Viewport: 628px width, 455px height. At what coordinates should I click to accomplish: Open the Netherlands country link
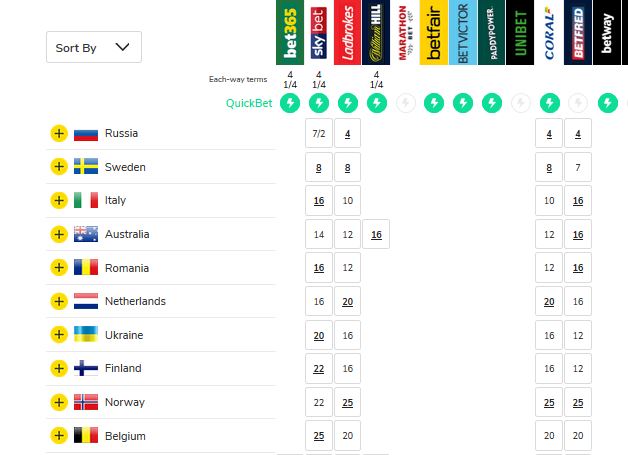pos(135,301)
